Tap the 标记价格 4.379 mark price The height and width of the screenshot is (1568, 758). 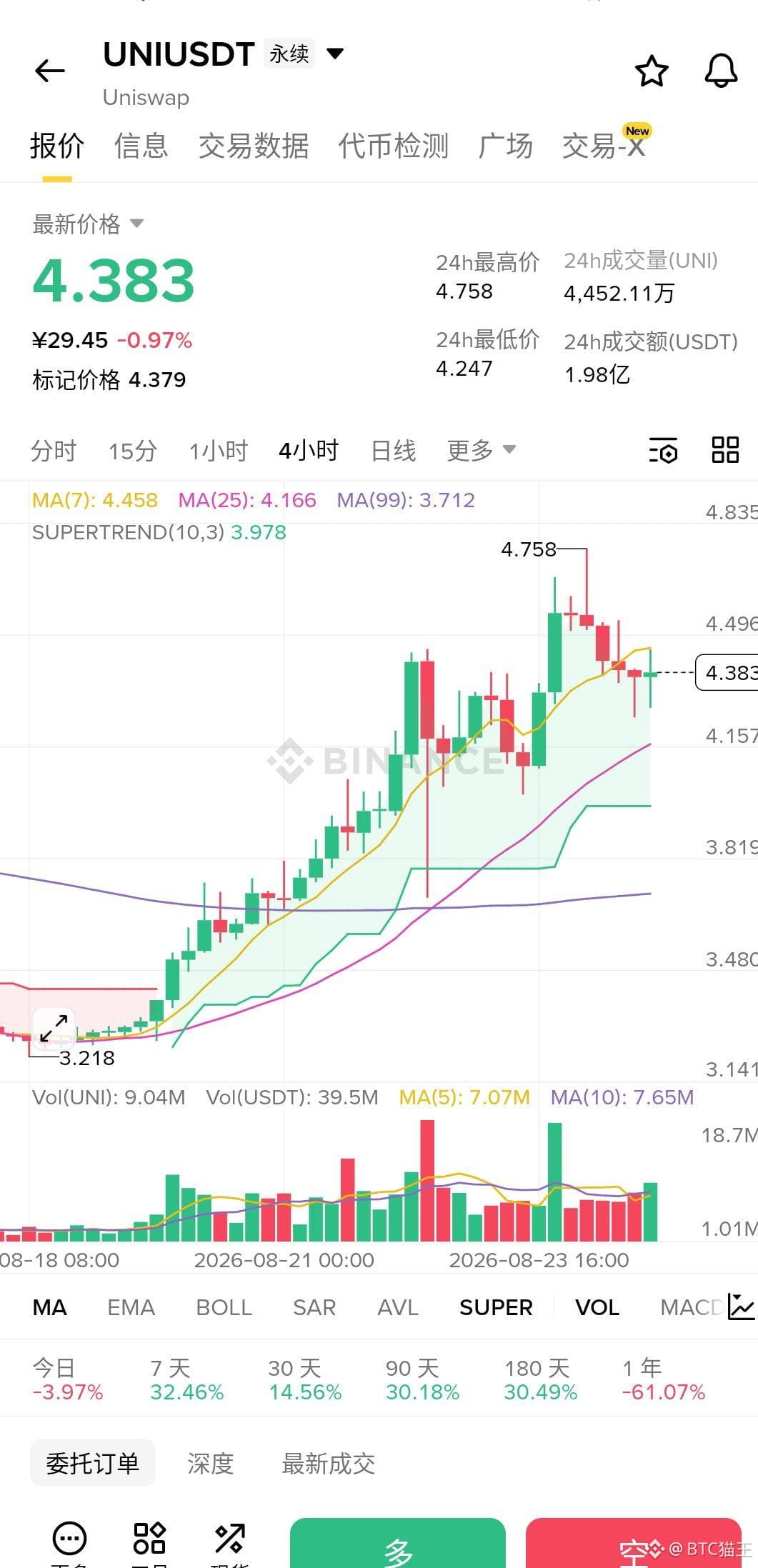tap(109, 379)
